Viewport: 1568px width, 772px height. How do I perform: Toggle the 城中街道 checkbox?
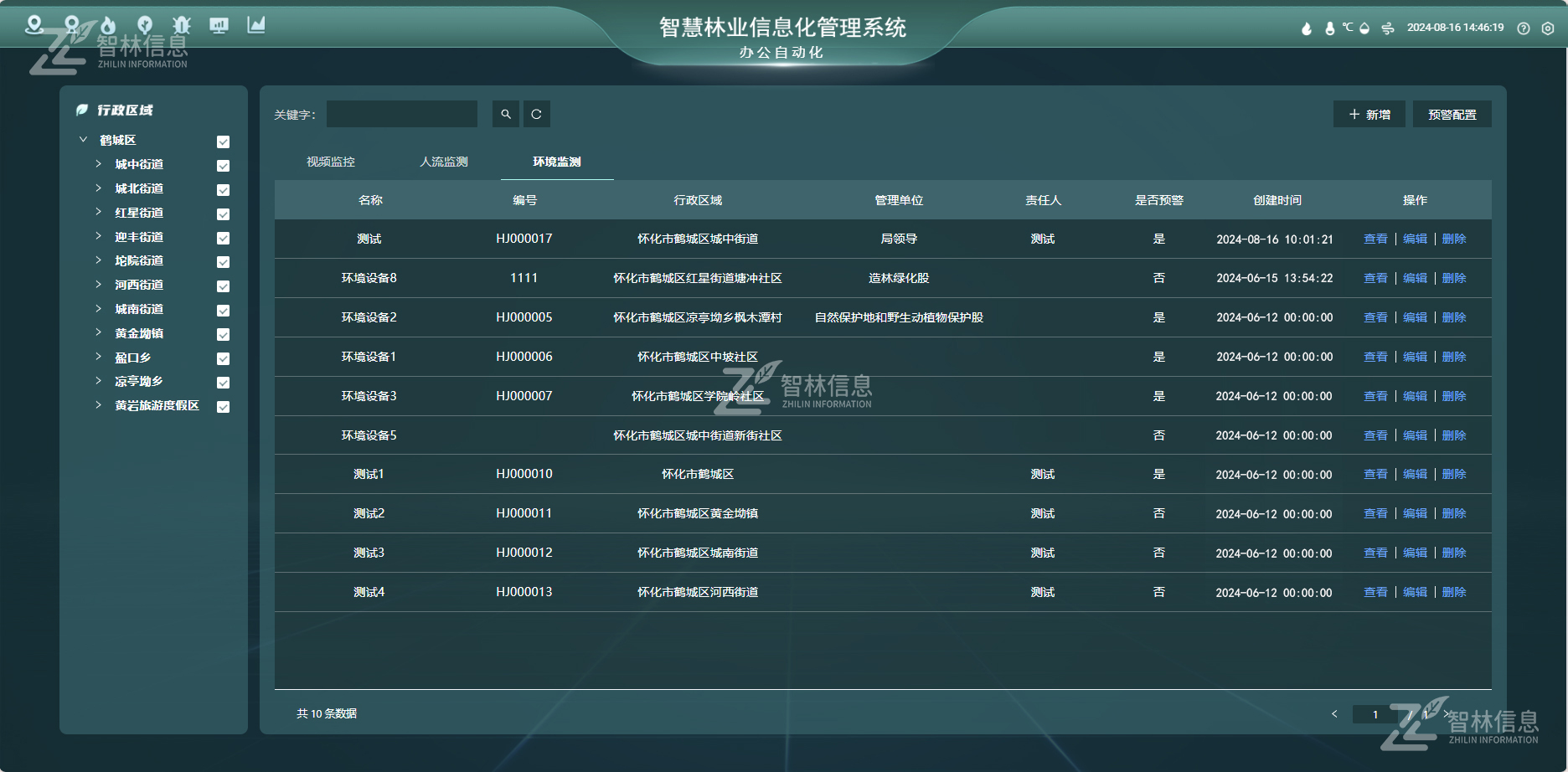point(223,166)
